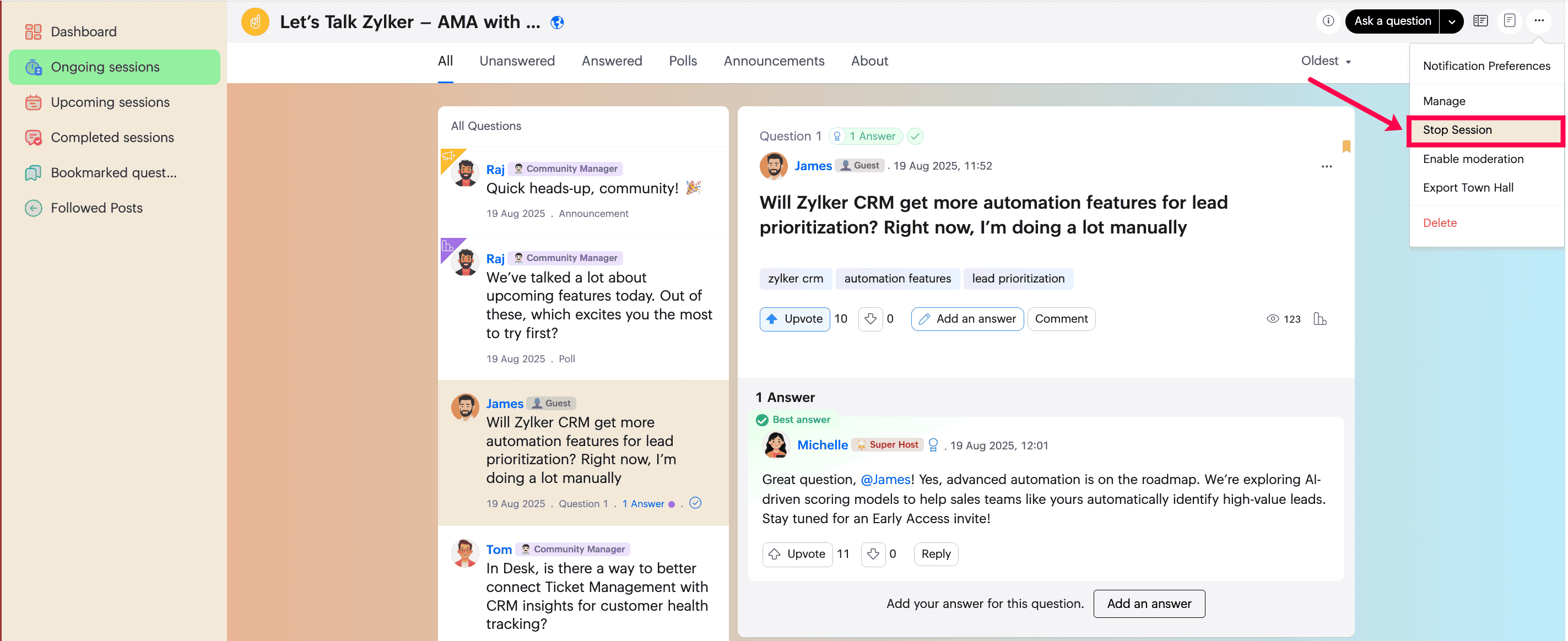Open the Polls tab

tap(682, 61)
